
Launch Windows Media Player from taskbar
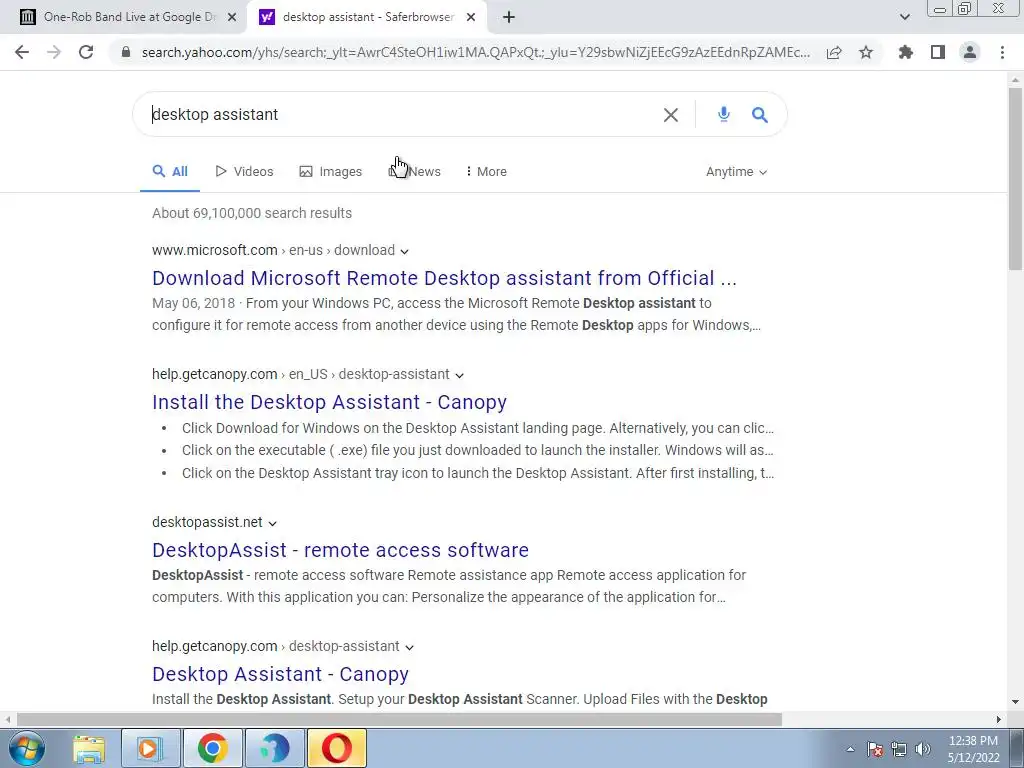click(x=150, y=748)
